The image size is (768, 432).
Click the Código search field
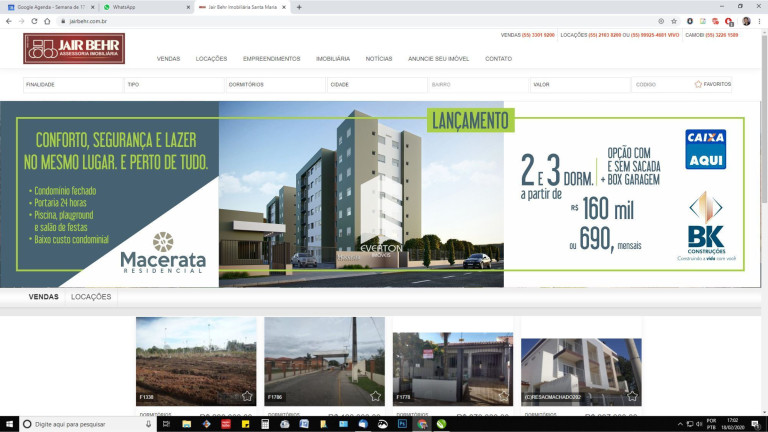pyautogui.click(x=661, y=85)
